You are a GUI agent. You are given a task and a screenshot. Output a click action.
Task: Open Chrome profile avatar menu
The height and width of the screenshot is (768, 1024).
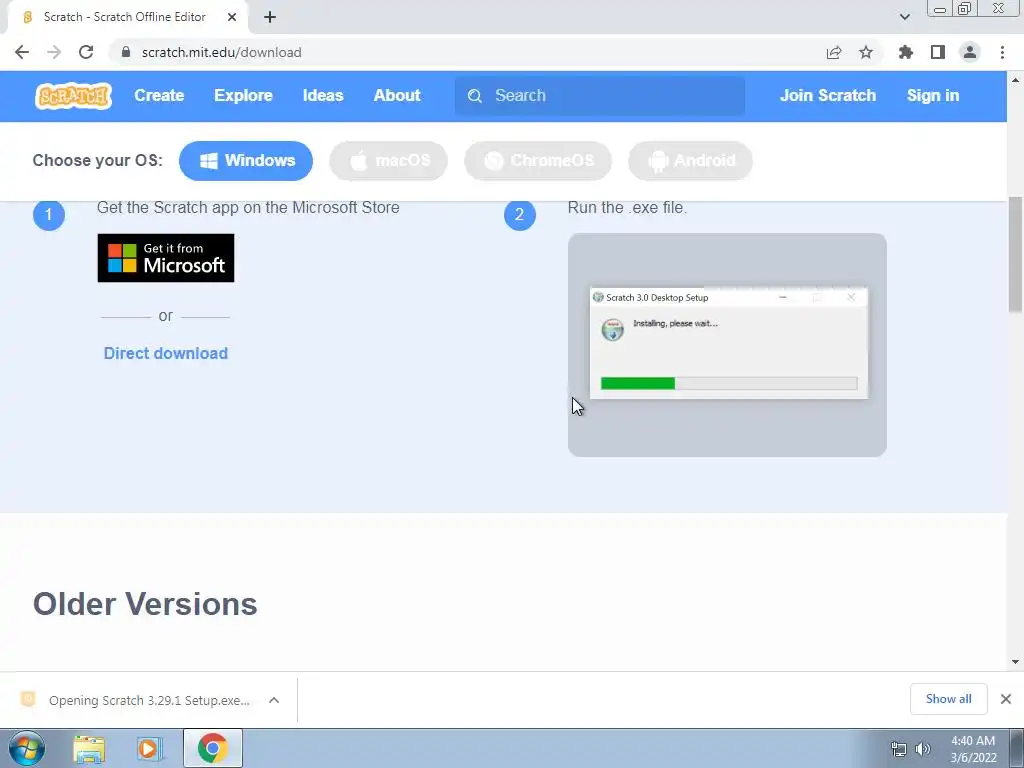[970, 52]
